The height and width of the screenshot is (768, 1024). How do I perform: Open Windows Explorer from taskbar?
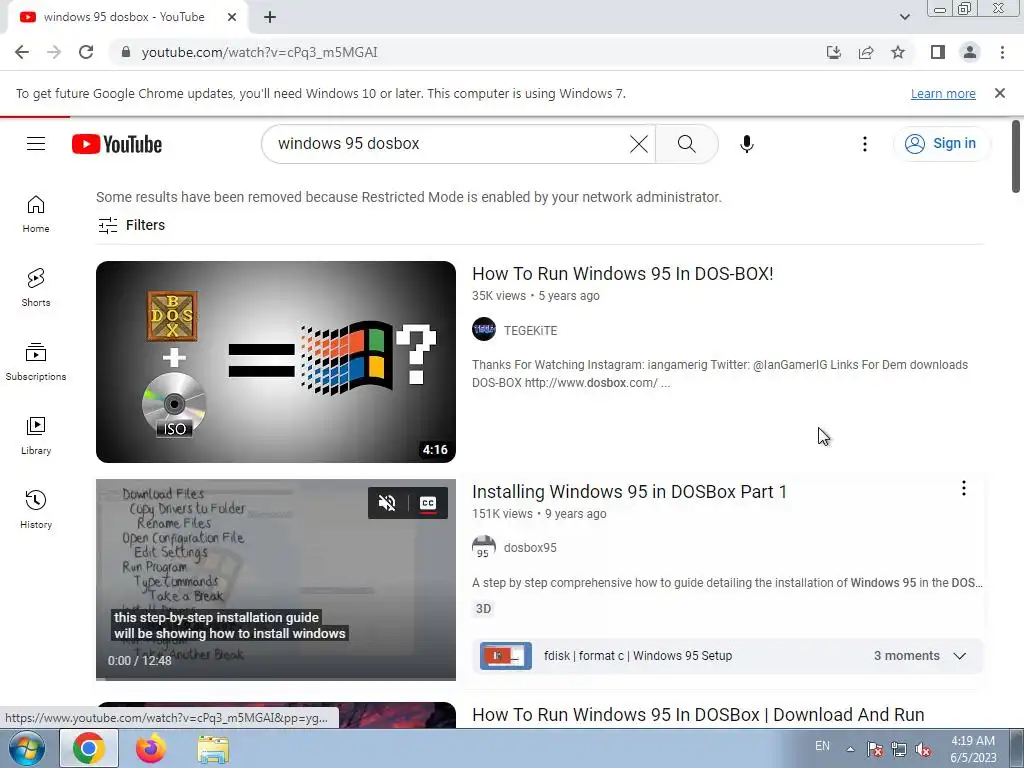pos(213,749)
